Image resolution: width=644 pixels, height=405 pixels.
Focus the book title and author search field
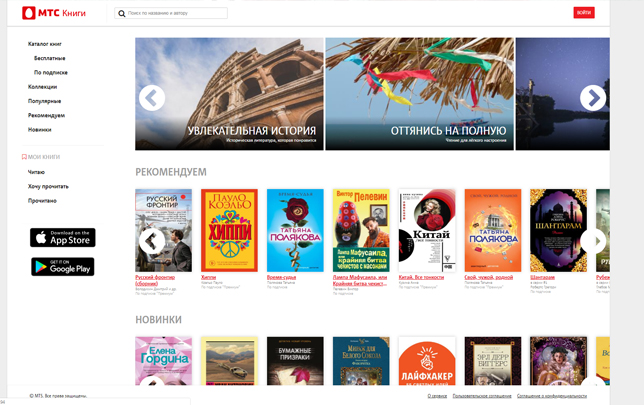coord(176,14)
